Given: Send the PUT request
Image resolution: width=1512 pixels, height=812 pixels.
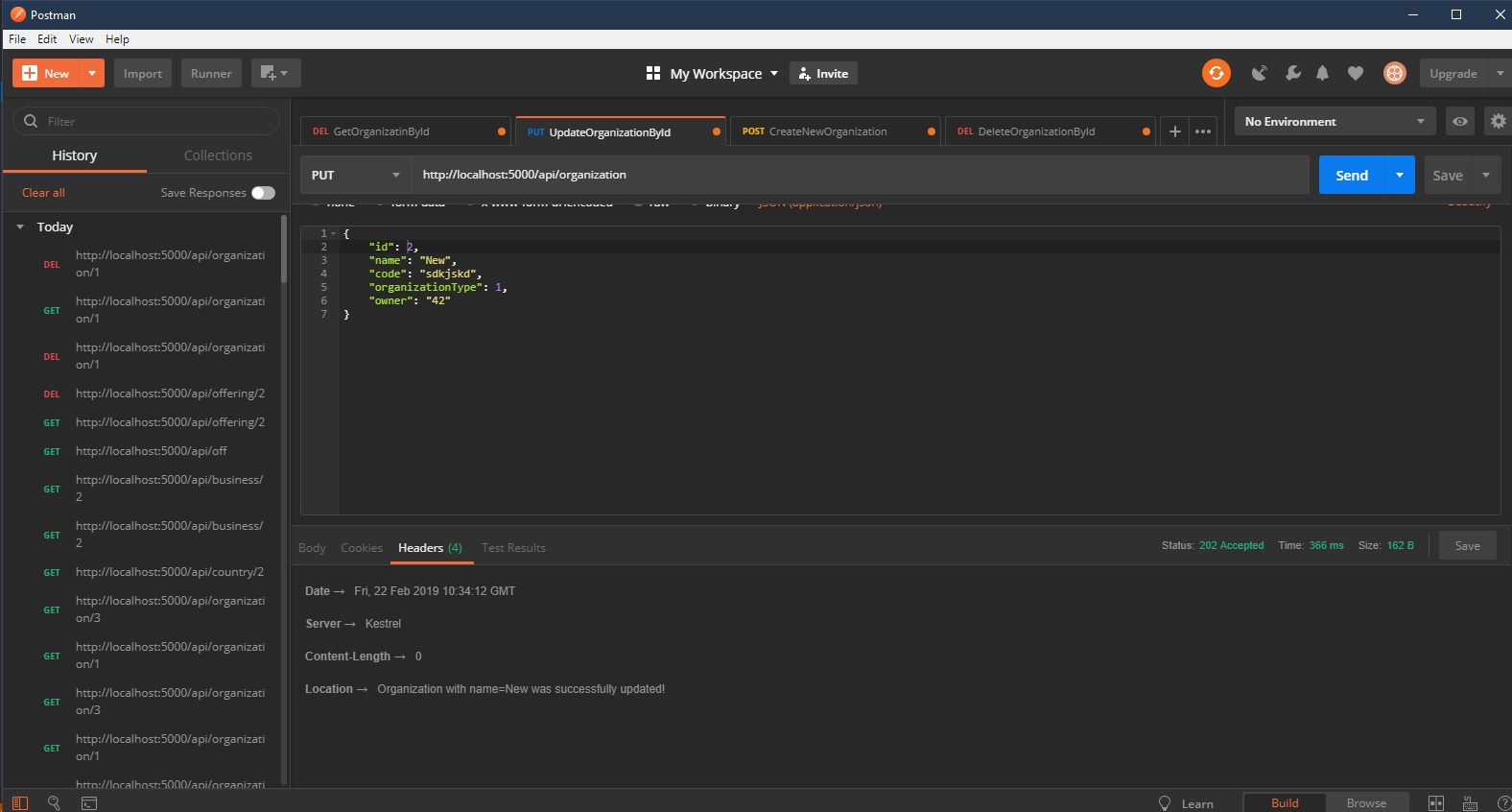Looking at the screenshot, I should coord(1352,175).
